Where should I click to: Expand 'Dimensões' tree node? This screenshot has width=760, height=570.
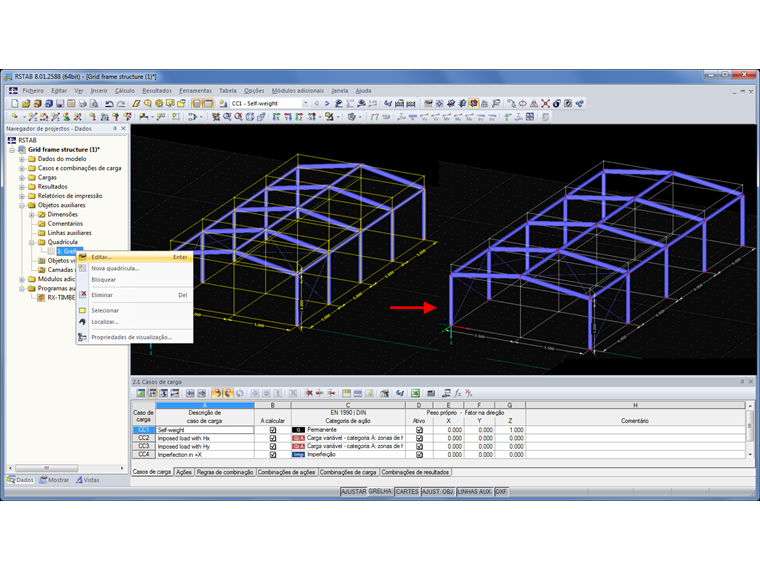click(32, 214)
